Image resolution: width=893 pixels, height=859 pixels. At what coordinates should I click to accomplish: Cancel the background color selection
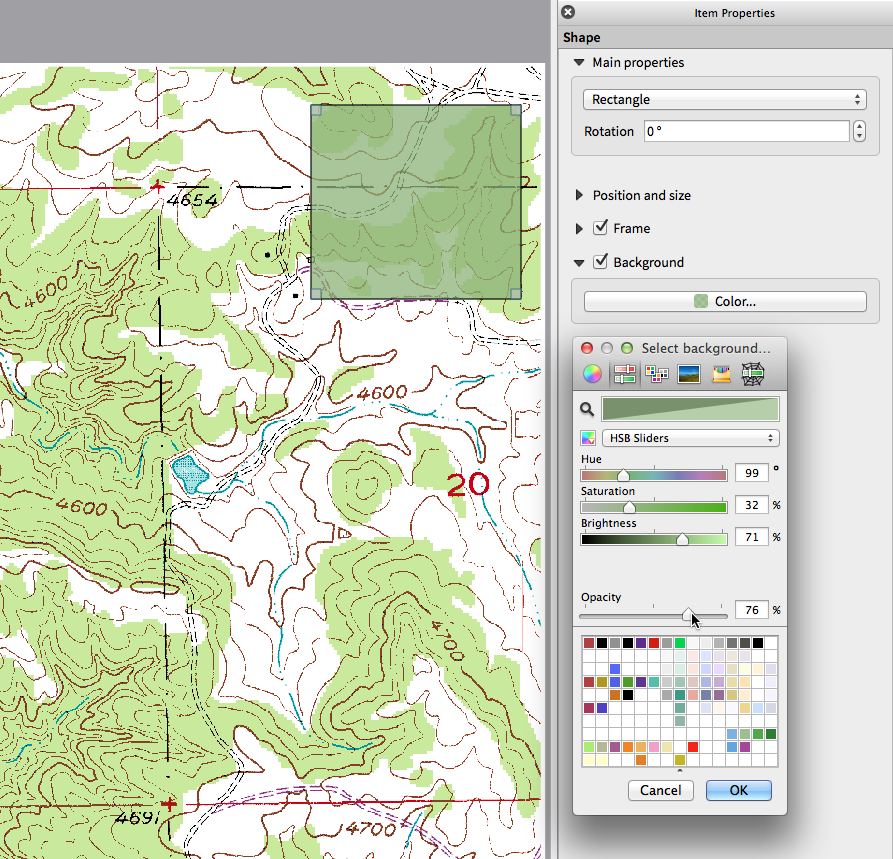(660, 790)
